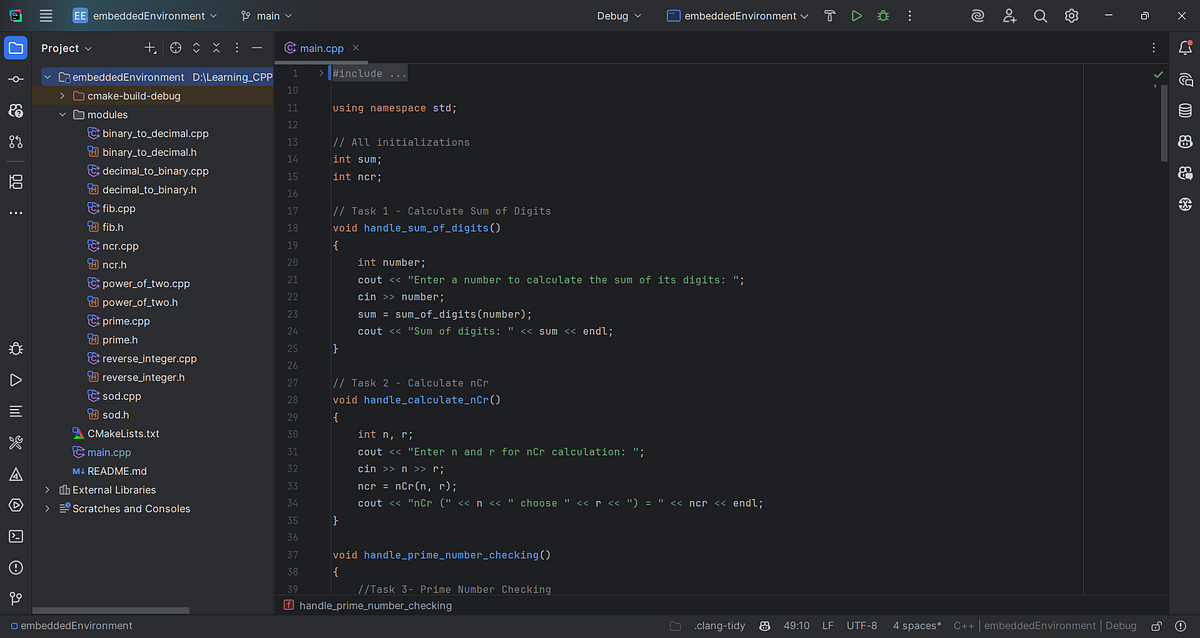Select reverse_integer.cpp file
The width and height of the screenshot is (1200, 638).
pyautogui.click(x=149, y=358)
